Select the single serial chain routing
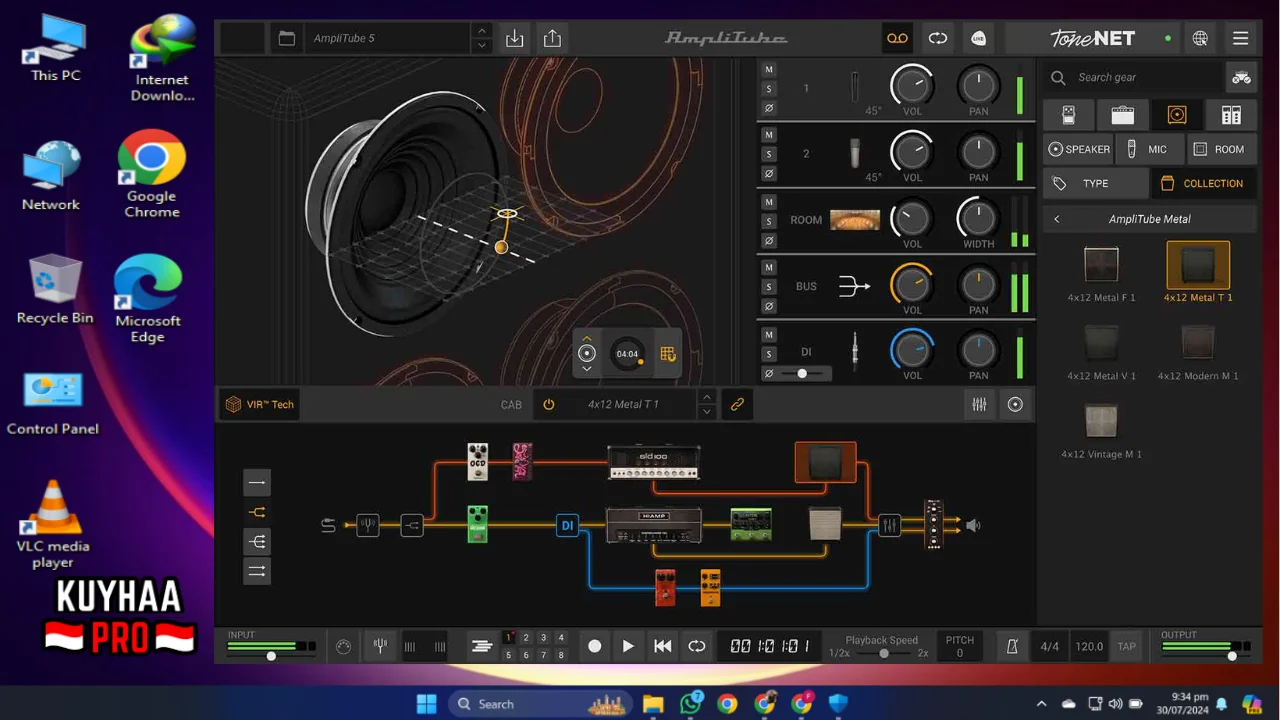 (257, 483)
